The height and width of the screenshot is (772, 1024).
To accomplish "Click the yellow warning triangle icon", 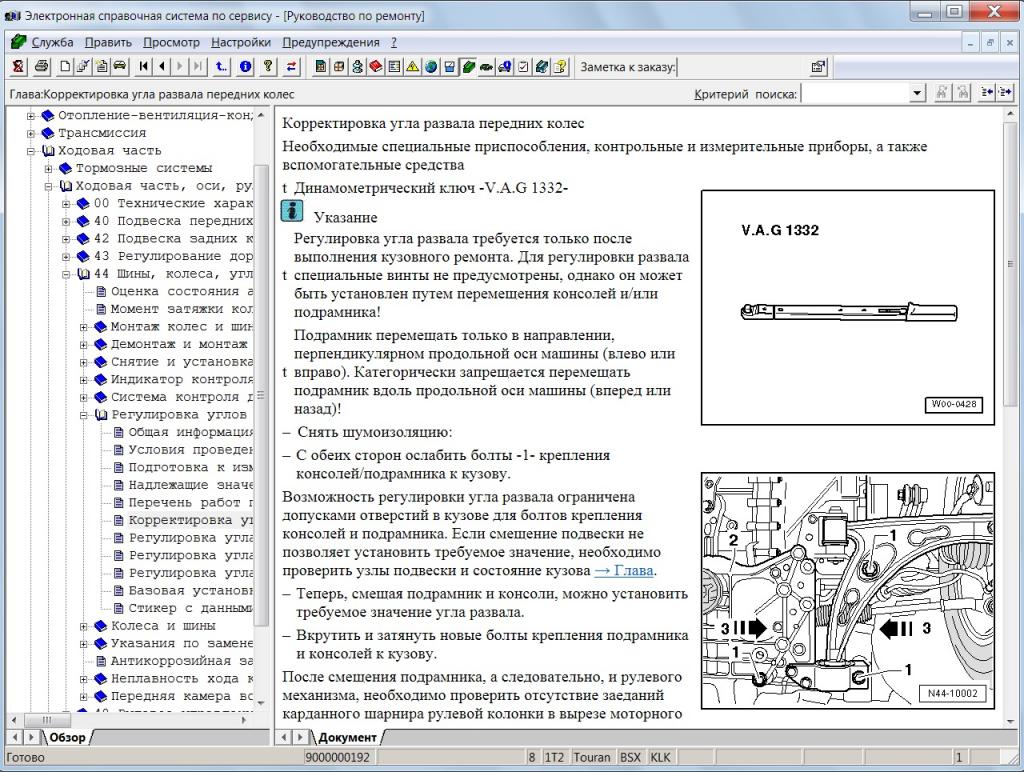I will pyautogui.click(x=412, y=67).
